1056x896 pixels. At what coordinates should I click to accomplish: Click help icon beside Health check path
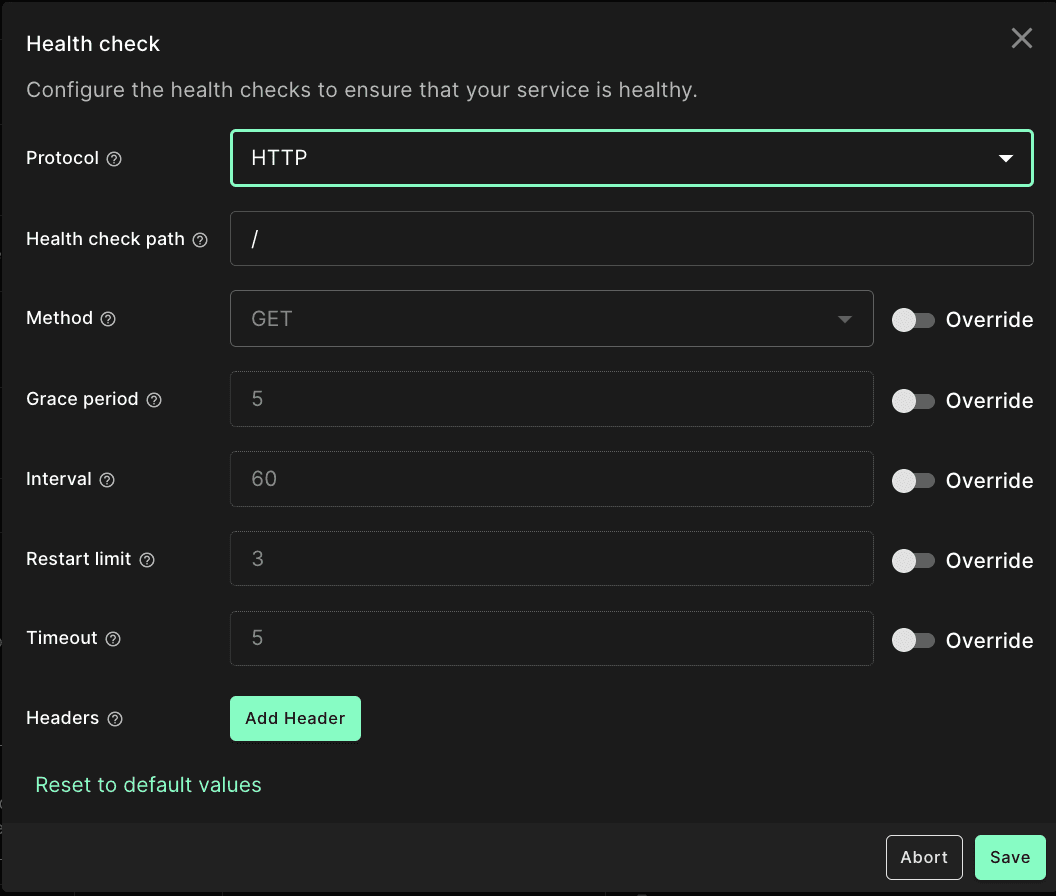200,240
